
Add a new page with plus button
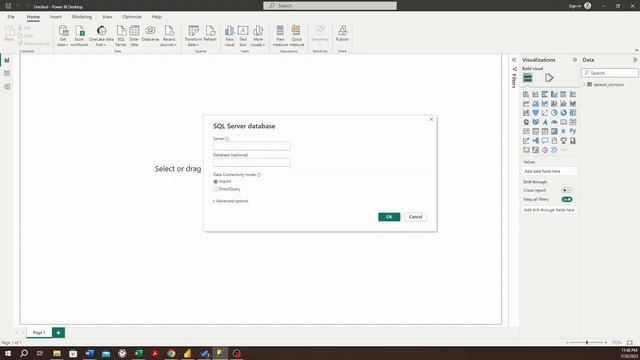pos(58,333)
